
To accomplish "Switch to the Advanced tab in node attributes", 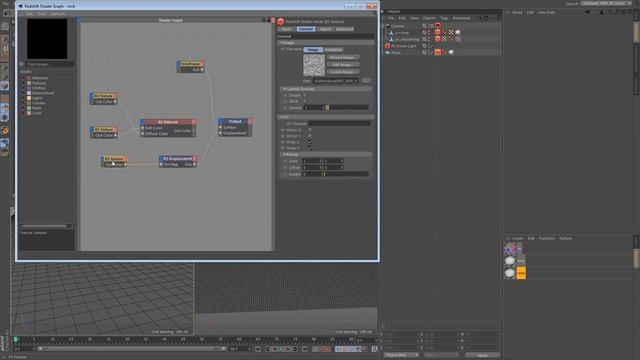I will click(344, 29).
